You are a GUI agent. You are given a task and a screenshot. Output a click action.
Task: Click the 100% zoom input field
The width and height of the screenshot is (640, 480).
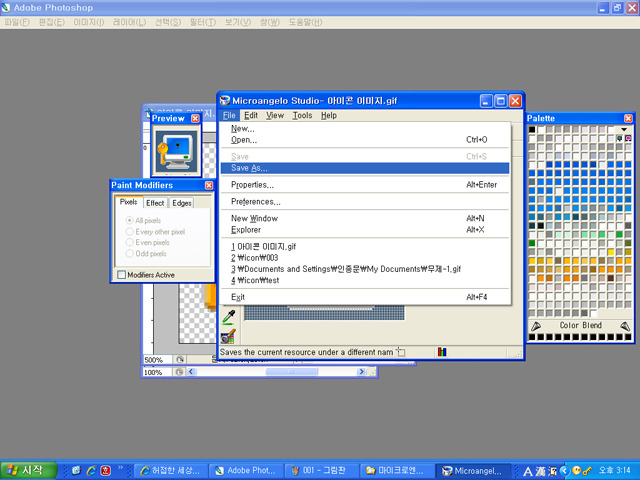(158, 372)
